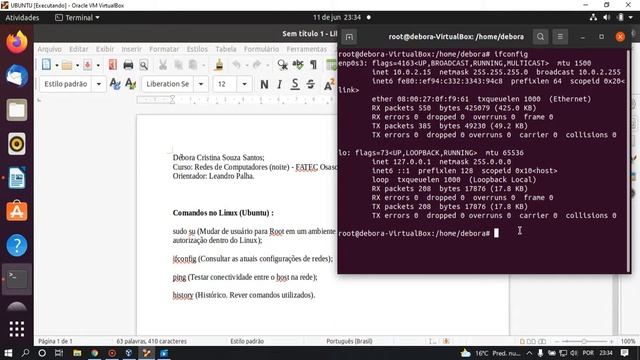640x360 pixels.
Task: Open the terminal hamburger menu
Action: pyautogui.click(x=560, y=37)
